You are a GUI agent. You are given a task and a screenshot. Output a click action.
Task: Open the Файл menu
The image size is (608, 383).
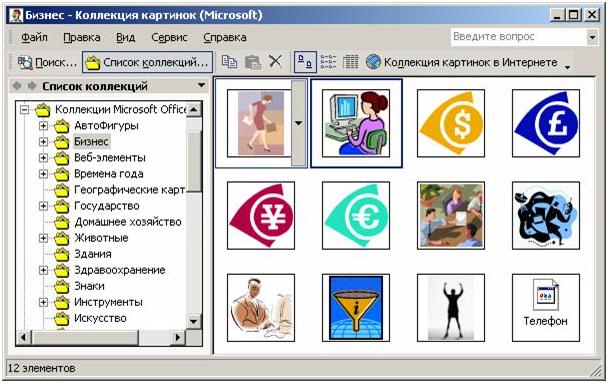[x=34, y=38]
